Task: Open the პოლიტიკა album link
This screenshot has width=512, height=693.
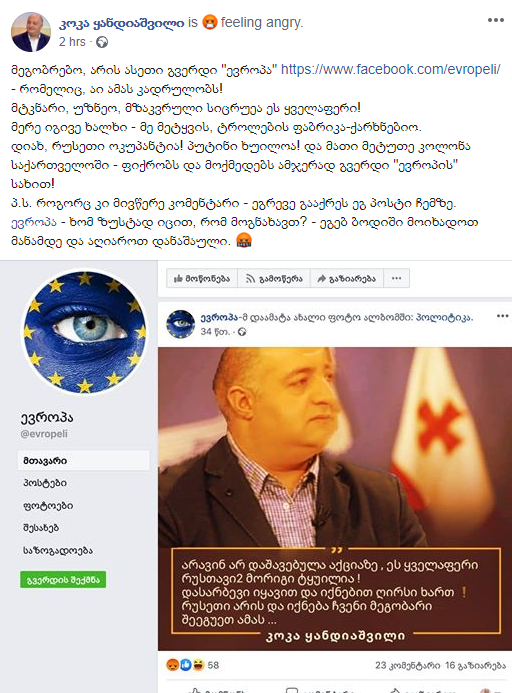Action: [443, 317]
